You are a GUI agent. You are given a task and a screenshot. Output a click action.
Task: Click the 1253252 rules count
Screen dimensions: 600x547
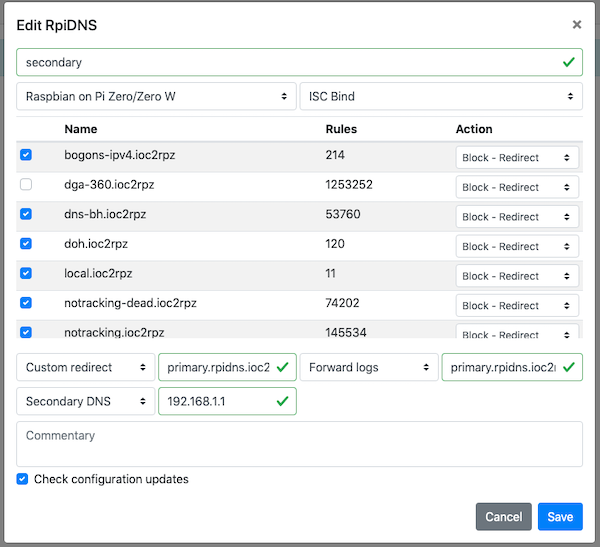pos(349,185)
